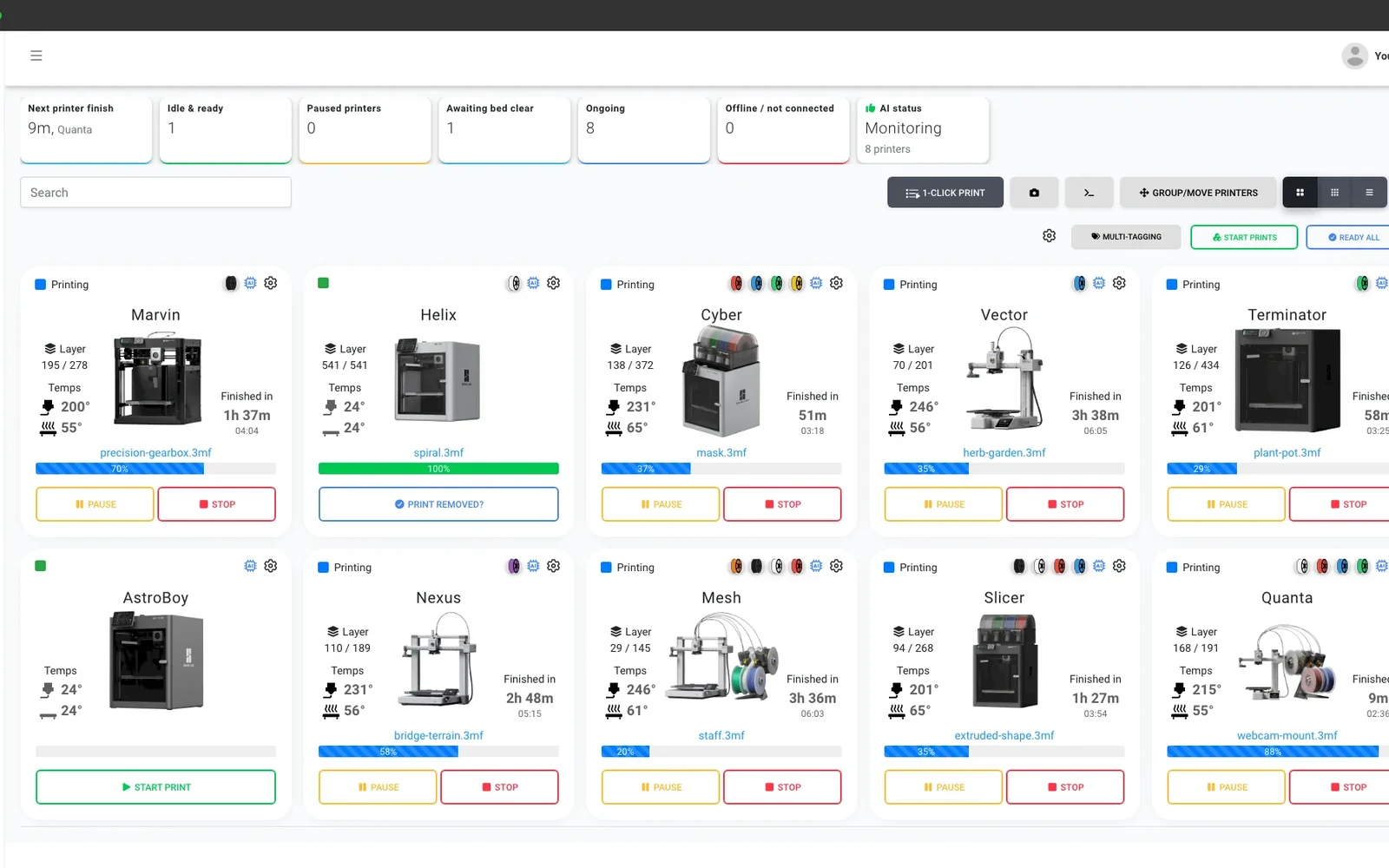The width and height of the screenshot is (1389, 868).
Task: Switch to list view layout
Action: [x=1369, y=193]
